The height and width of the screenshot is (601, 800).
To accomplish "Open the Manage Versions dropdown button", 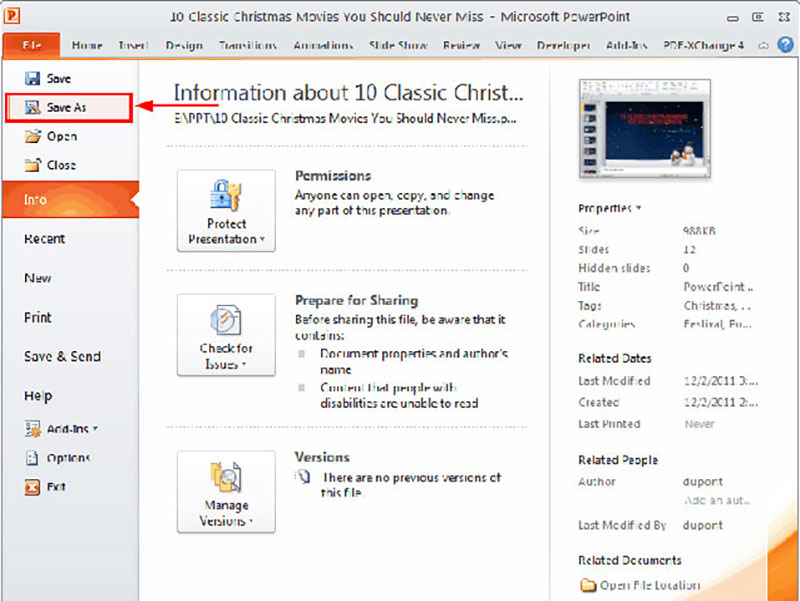I will click(x=226, y=492).
